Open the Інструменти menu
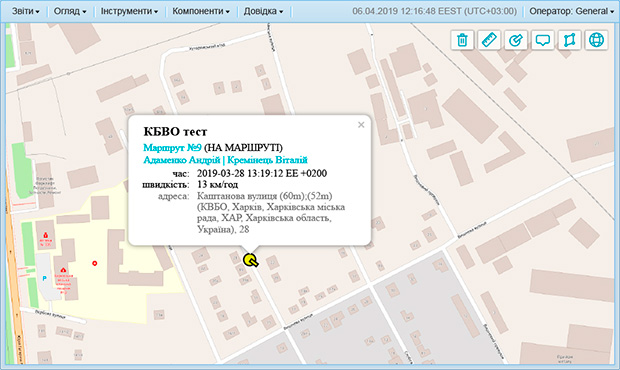 pyautogui.click(x=129, y=11)
